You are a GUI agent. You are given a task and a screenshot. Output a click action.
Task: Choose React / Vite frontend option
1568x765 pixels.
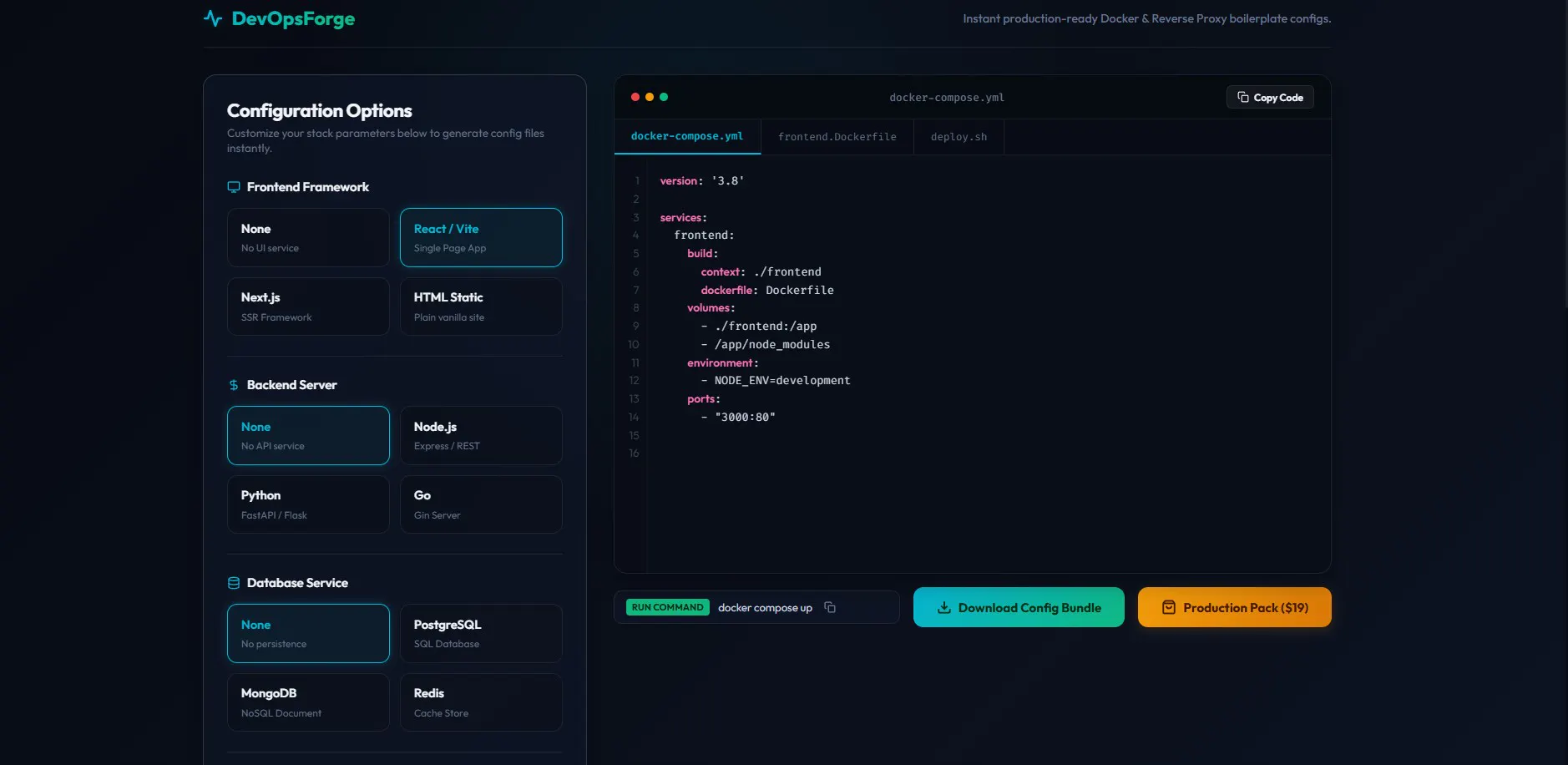(481, 237)
